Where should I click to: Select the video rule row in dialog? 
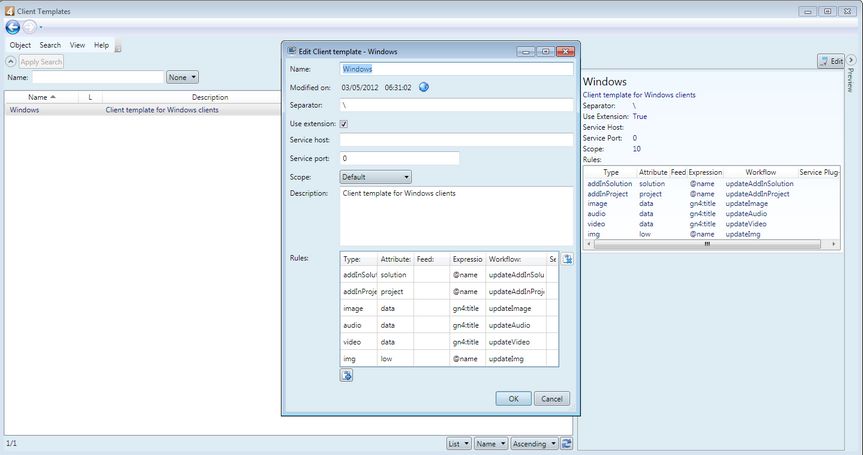[x=449, y=342]
